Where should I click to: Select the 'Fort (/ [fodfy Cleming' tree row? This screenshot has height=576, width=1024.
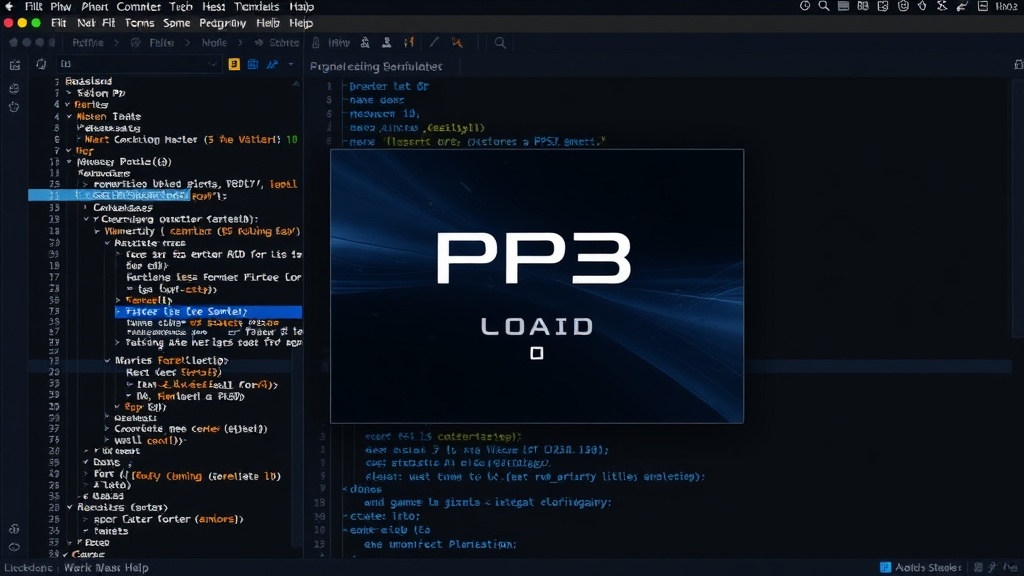point(187,475)
